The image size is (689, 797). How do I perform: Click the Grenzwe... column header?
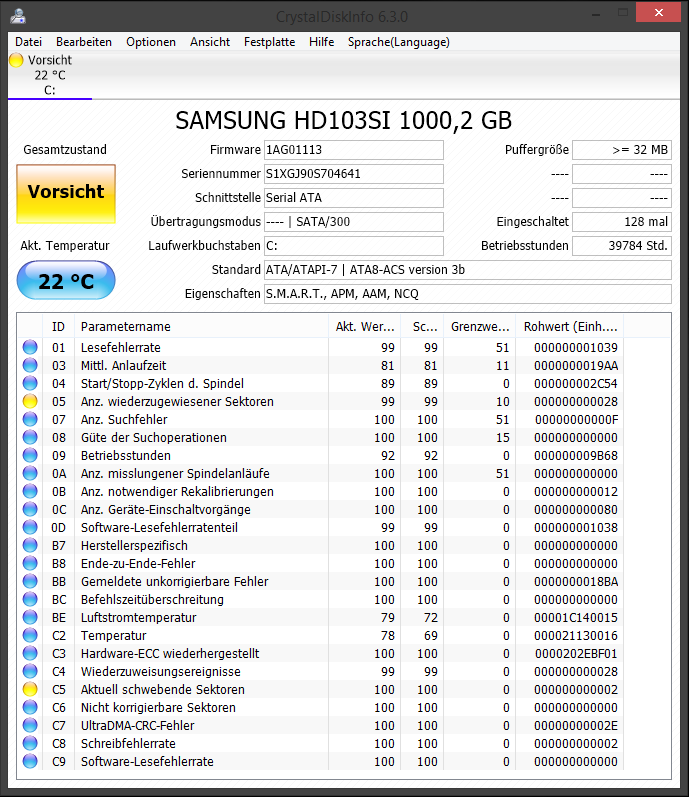click(480, 326)
